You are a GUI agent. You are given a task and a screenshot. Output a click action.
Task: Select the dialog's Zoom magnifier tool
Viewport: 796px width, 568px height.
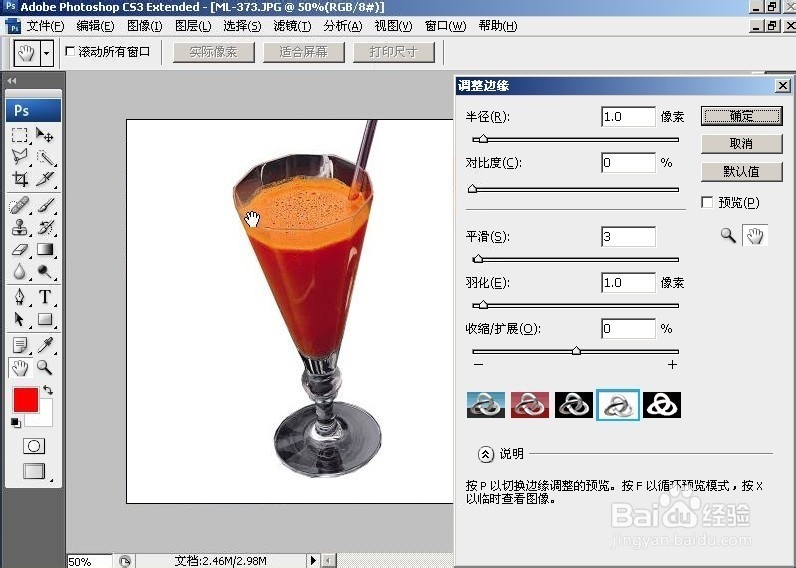coord(728,236)
